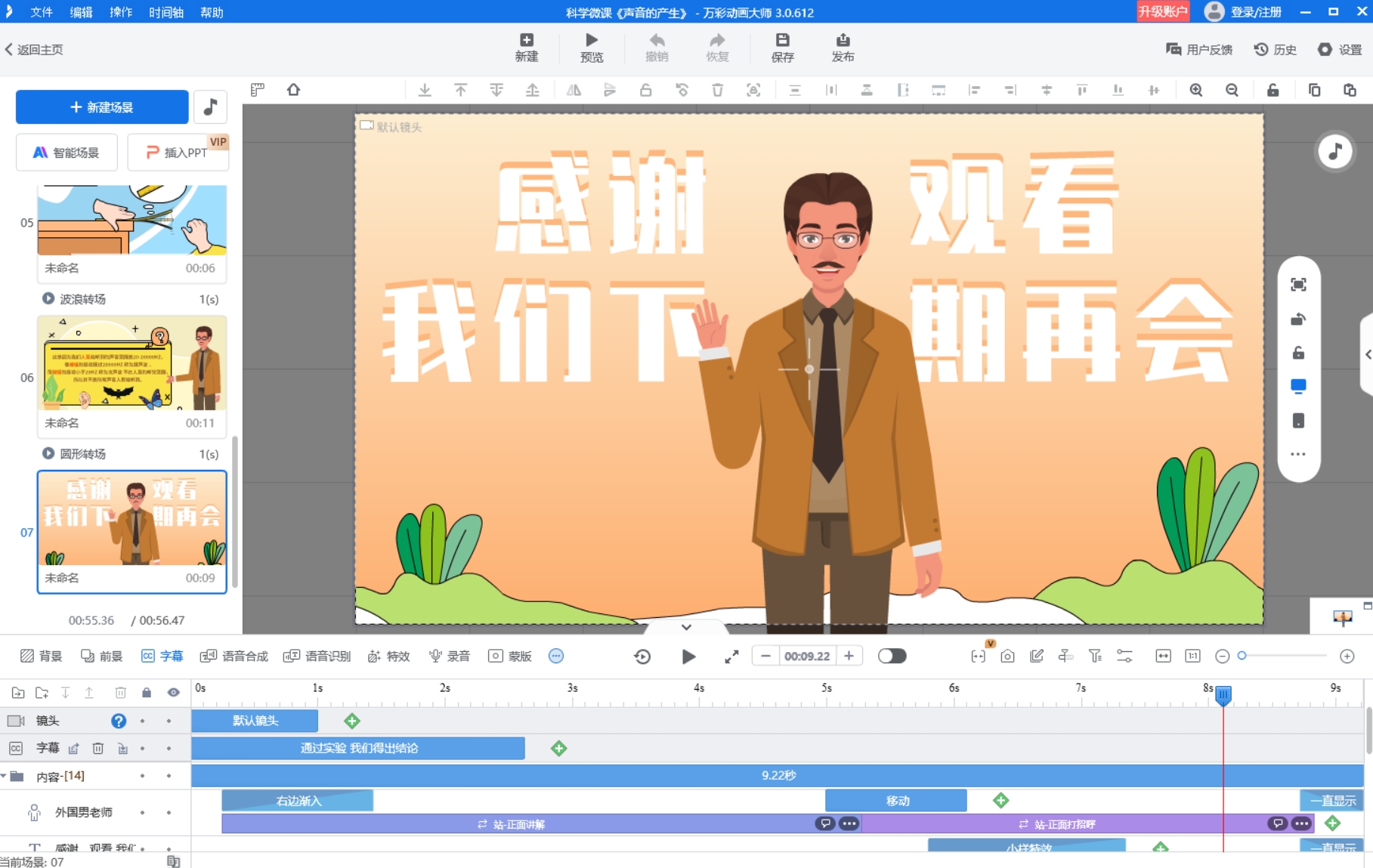1373x868 pixels.
Task: Click the copy icon in canvas toolbar
Action: (x=1314, y=90)
